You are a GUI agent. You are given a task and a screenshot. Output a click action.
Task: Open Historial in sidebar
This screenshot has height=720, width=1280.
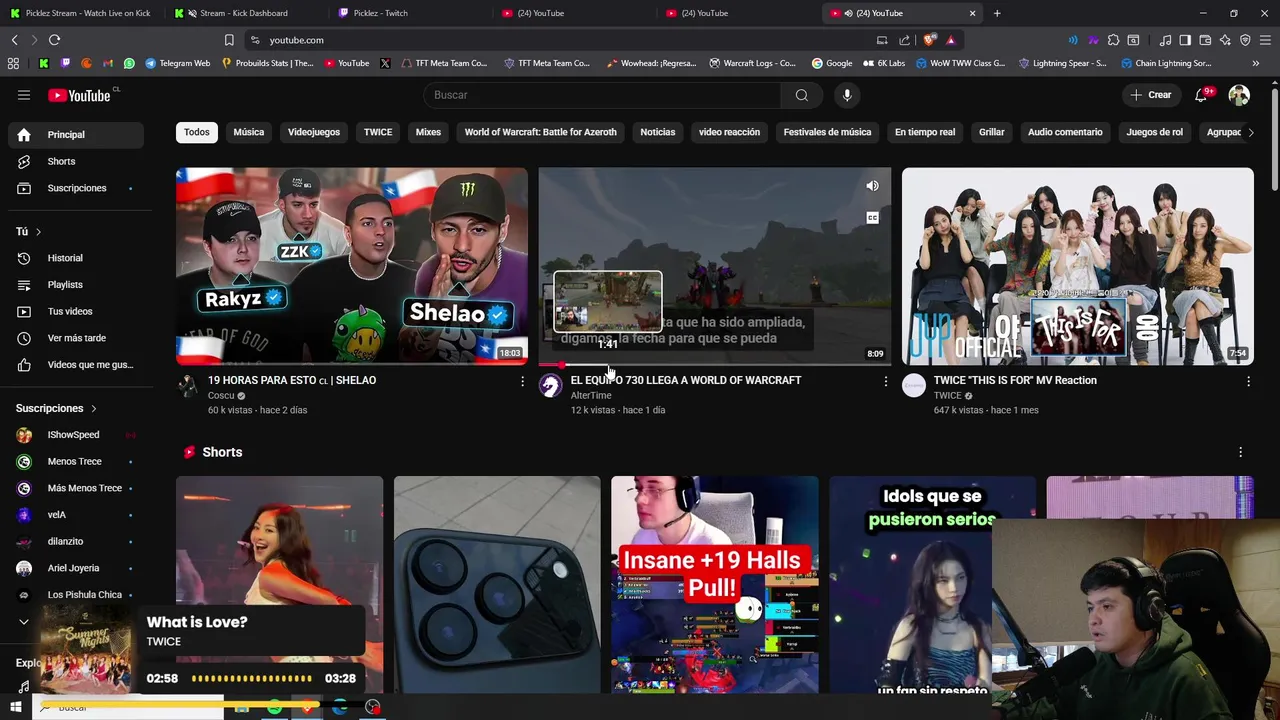coord(76,258)
